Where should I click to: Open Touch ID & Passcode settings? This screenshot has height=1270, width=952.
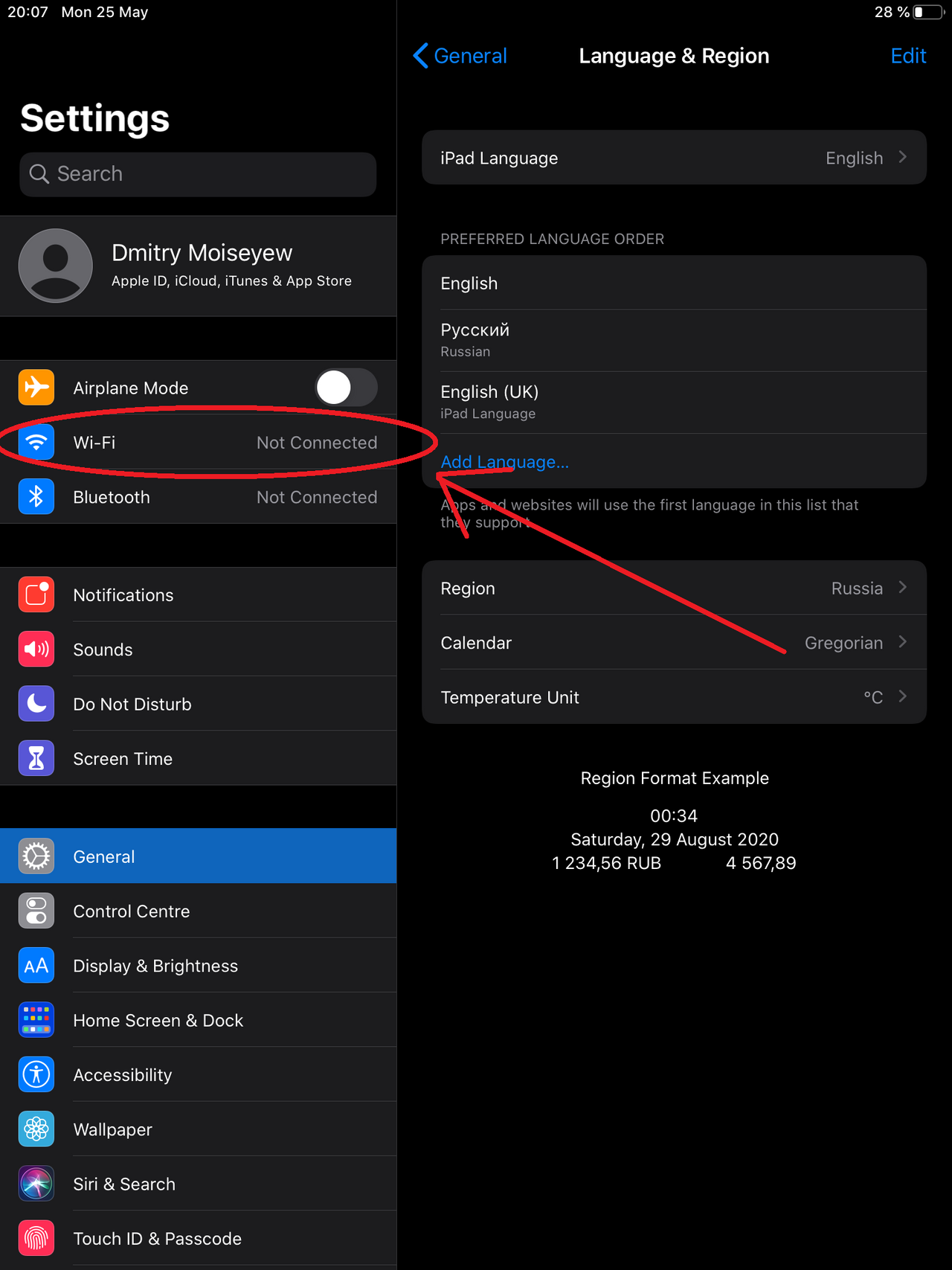pyautogui.click(x=199, y=1238)
